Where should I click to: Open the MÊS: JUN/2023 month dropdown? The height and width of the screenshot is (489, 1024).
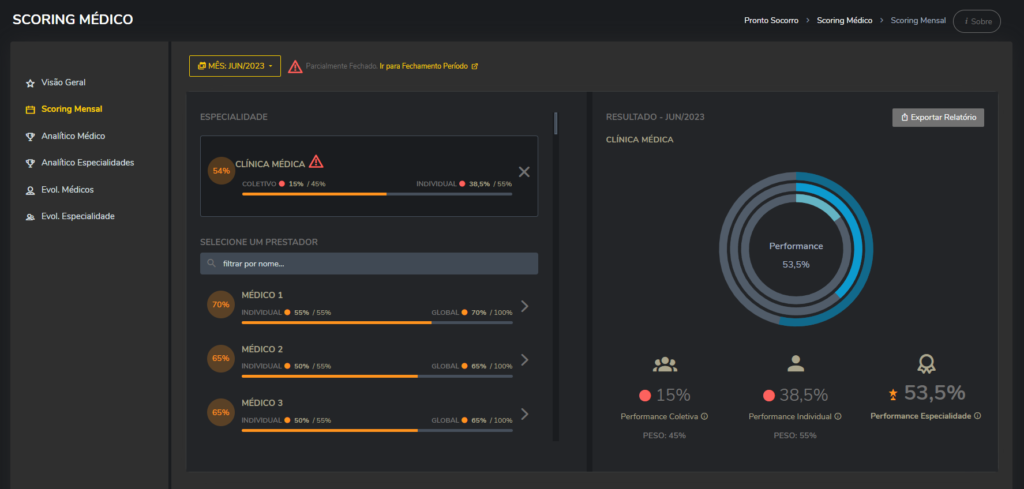[235, 66]
